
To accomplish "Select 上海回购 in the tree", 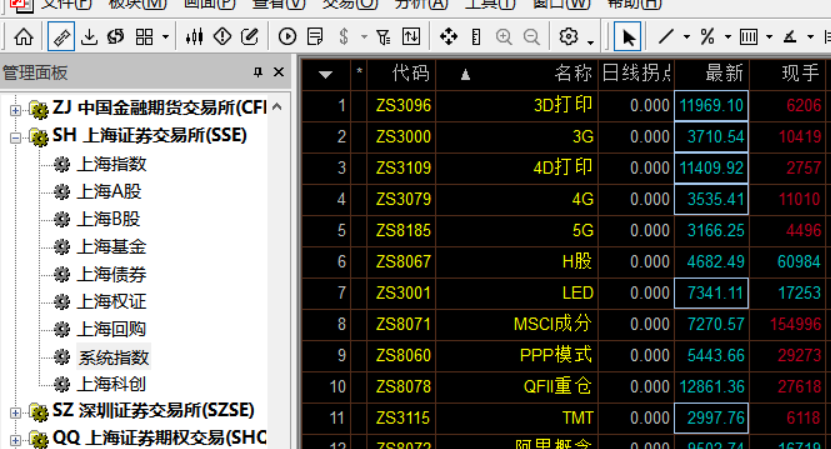I will (112, 329).
